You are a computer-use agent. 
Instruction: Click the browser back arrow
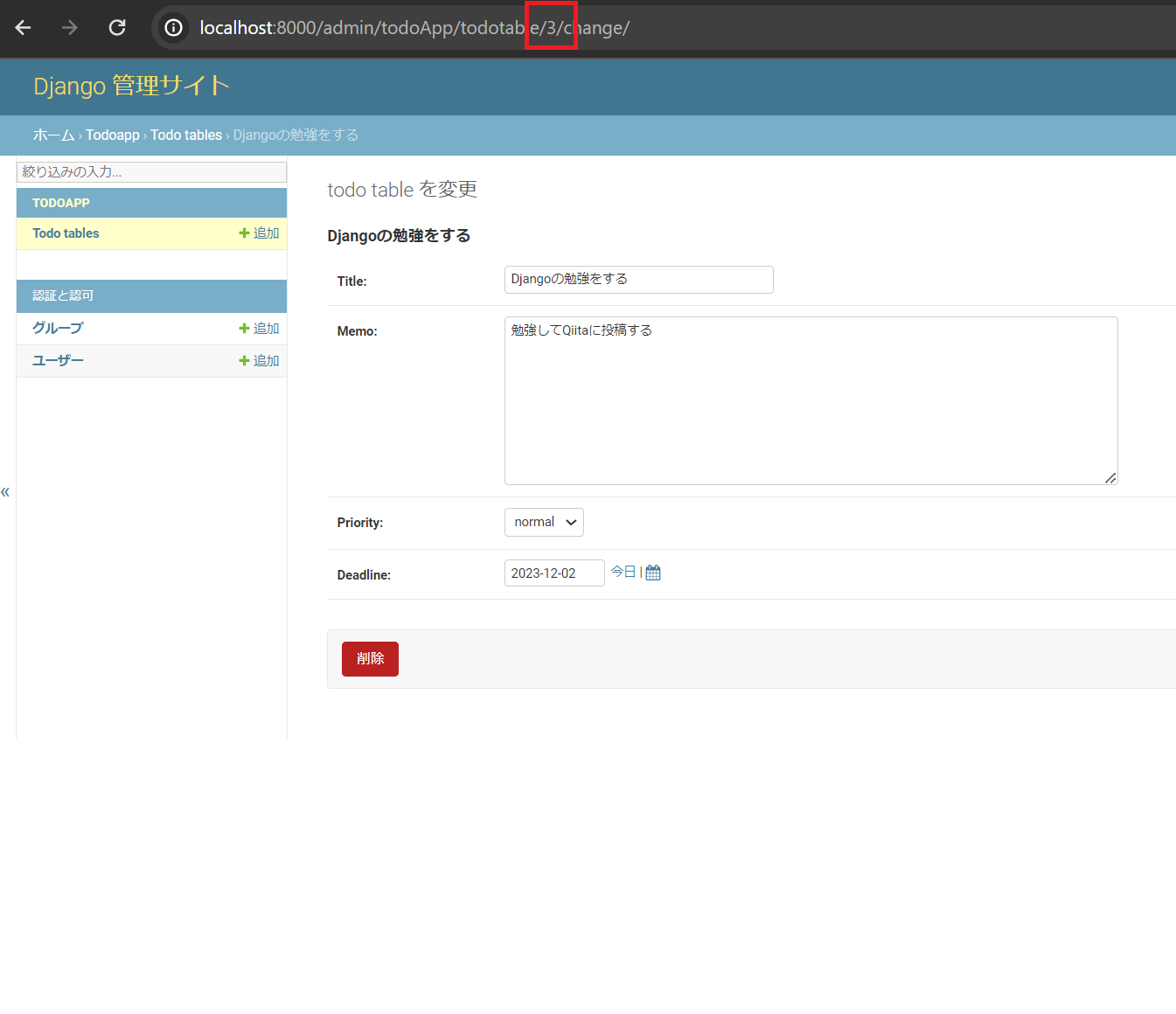coord(22,27)
